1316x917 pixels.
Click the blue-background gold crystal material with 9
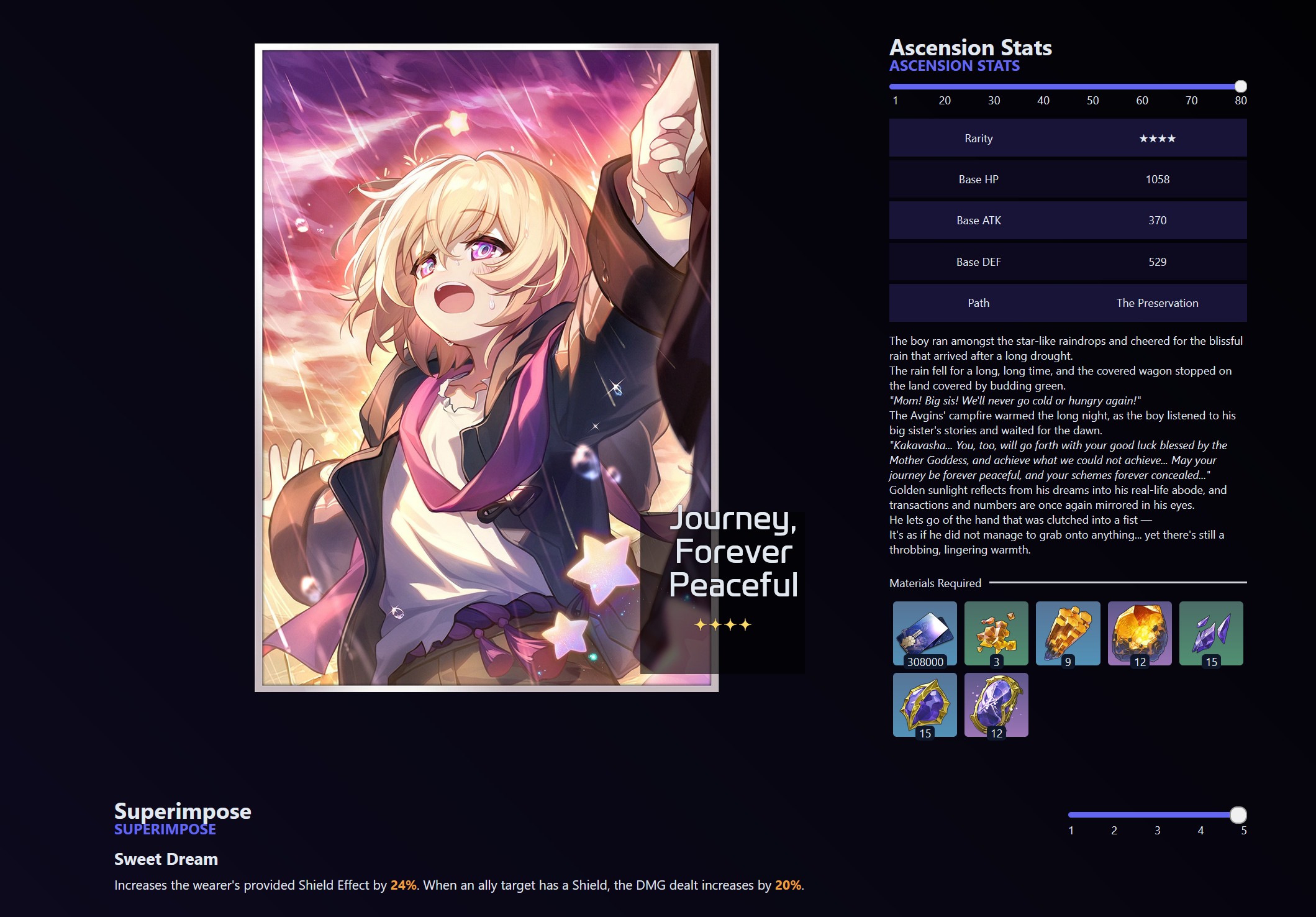click(1068, 633)
